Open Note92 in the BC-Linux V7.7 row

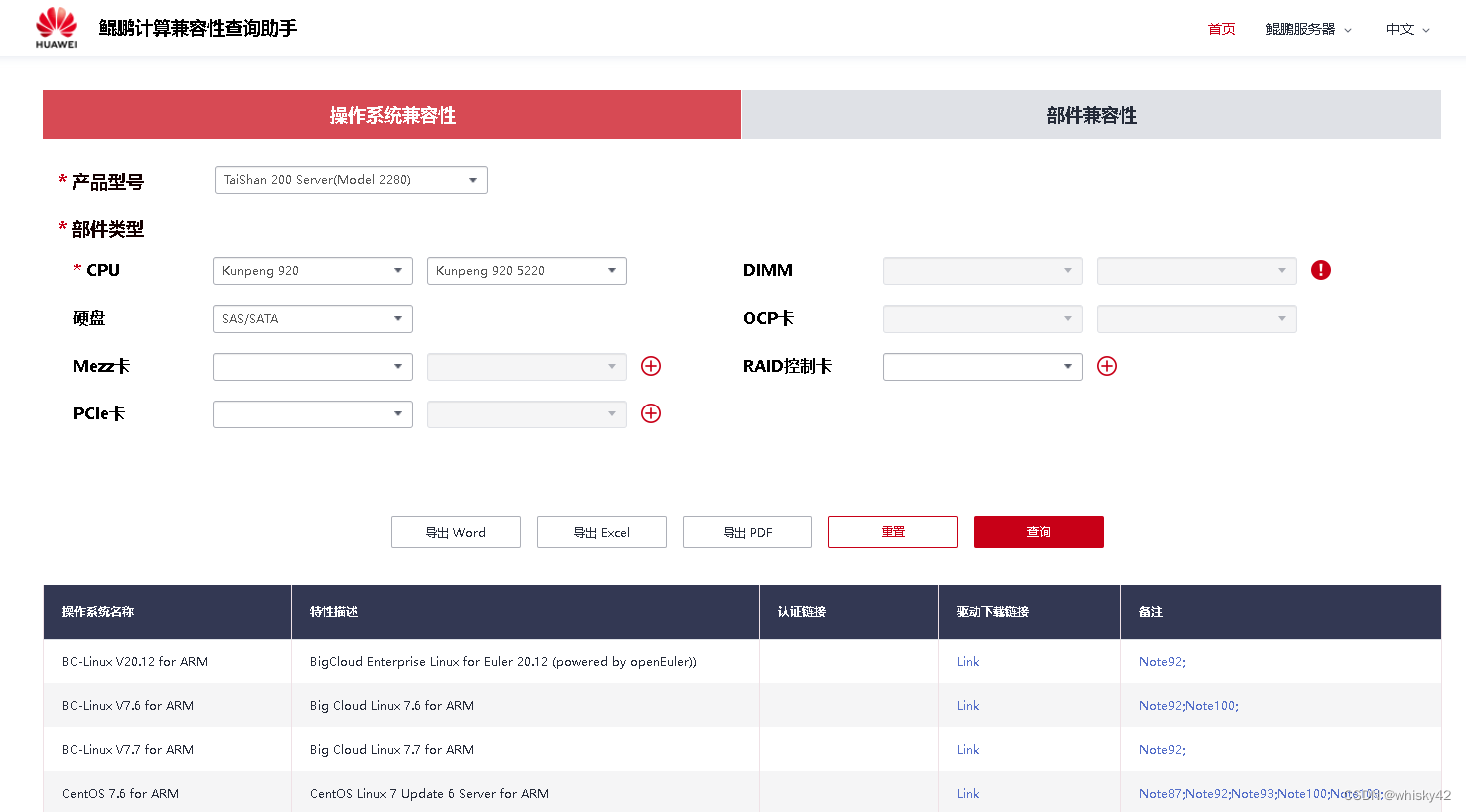click(1160, 750)
